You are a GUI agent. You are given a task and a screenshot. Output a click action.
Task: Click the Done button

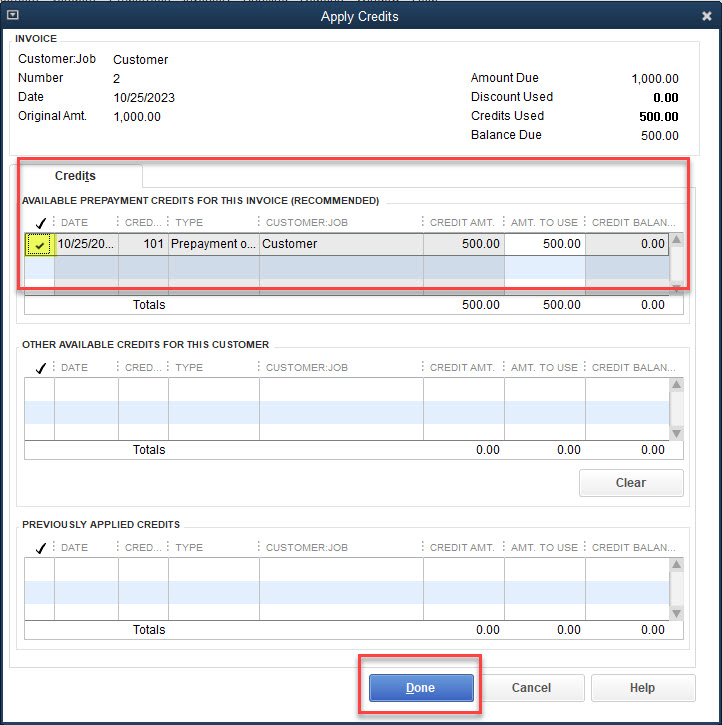pos(421,688)
